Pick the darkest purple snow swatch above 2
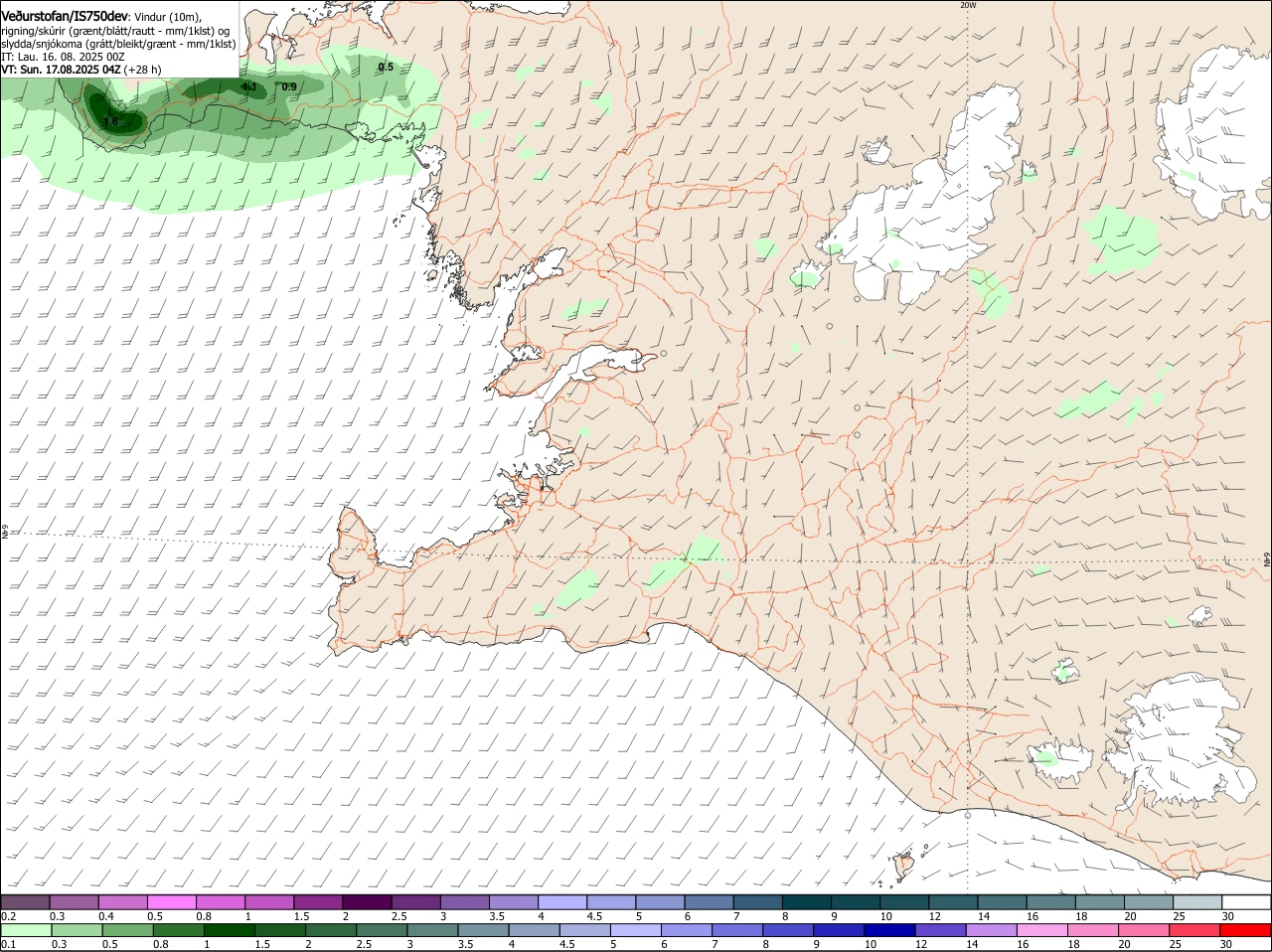Viewport: 1272px width, 952px height. coord(367,901)
